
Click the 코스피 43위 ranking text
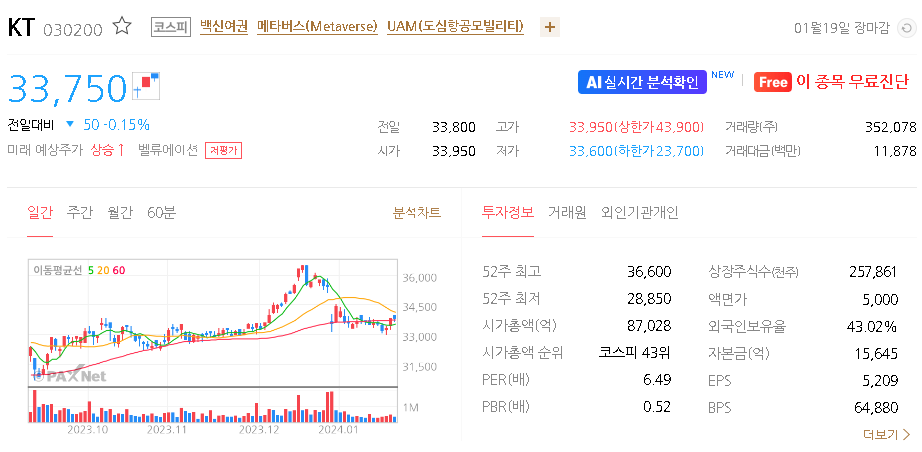(x=635, y=353)
